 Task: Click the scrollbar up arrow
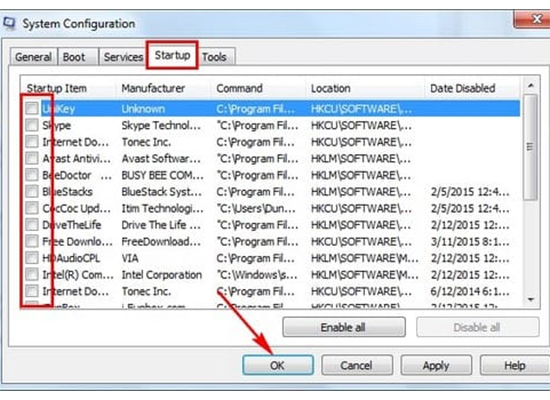[530, 86]
